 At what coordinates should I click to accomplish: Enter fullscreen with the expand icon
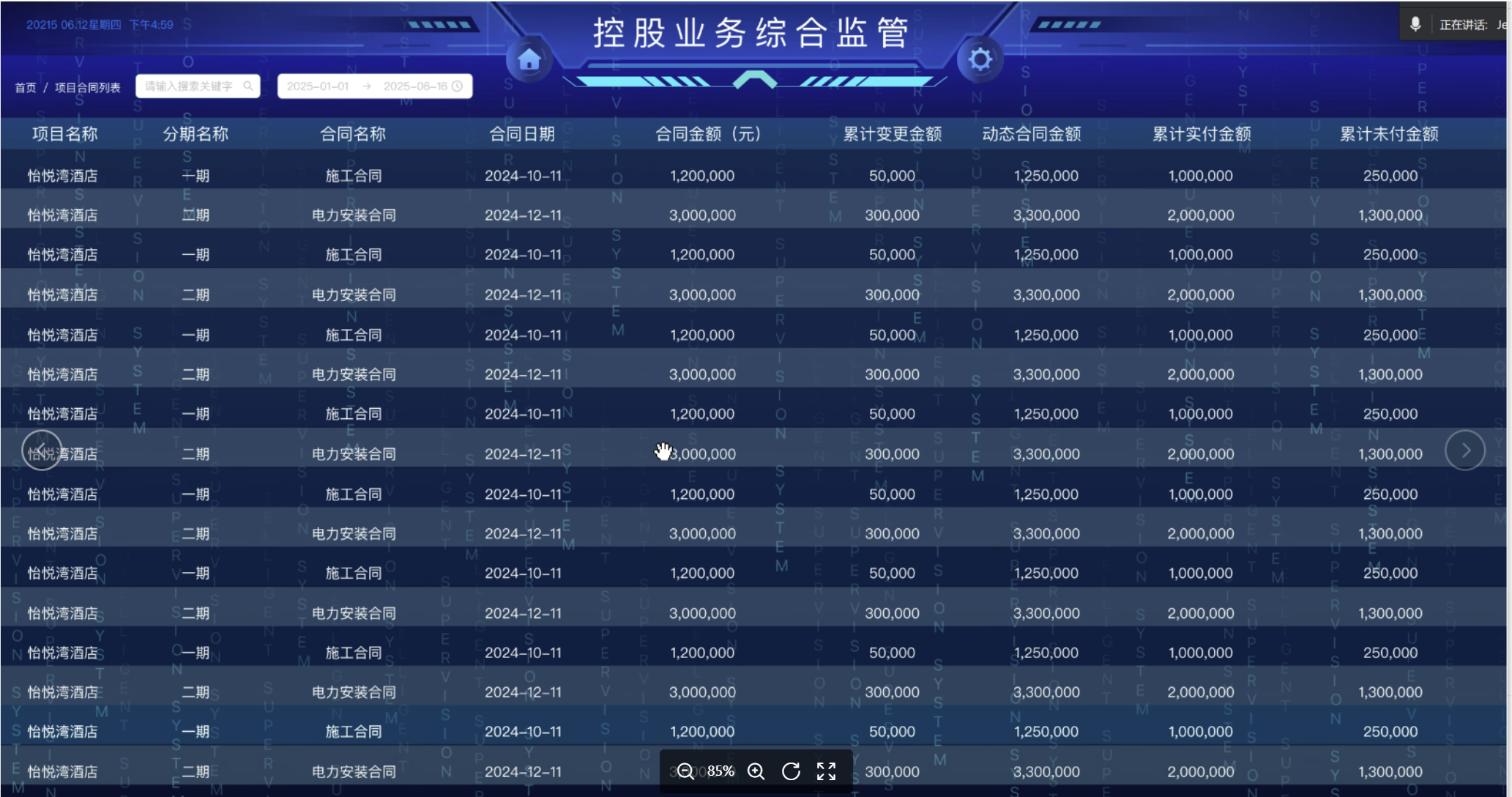(826, 771)
